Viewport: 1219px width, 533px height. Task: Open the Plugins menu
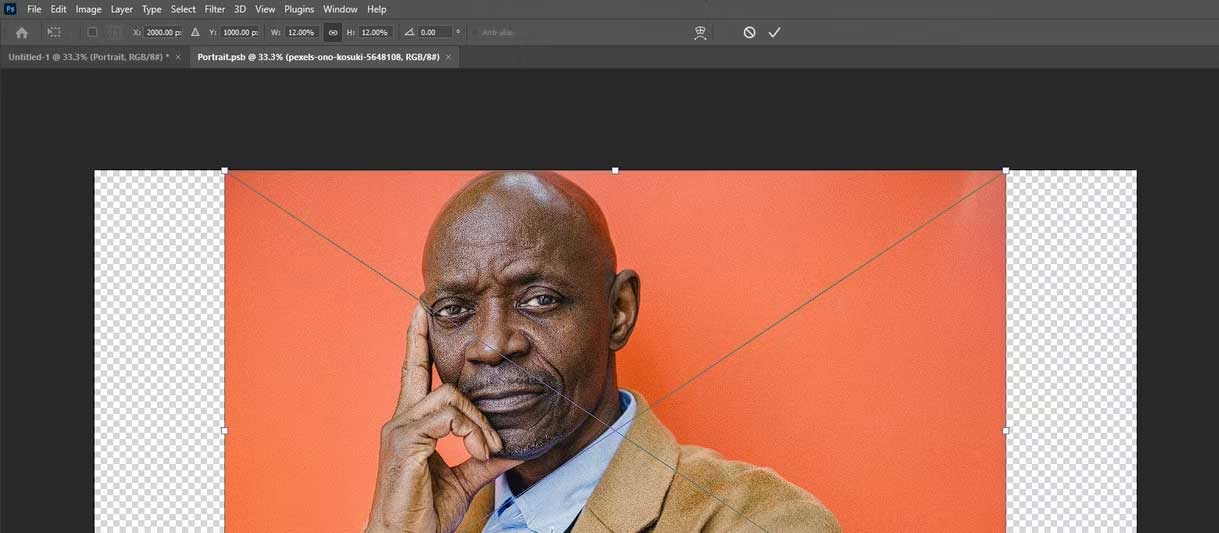299,9
